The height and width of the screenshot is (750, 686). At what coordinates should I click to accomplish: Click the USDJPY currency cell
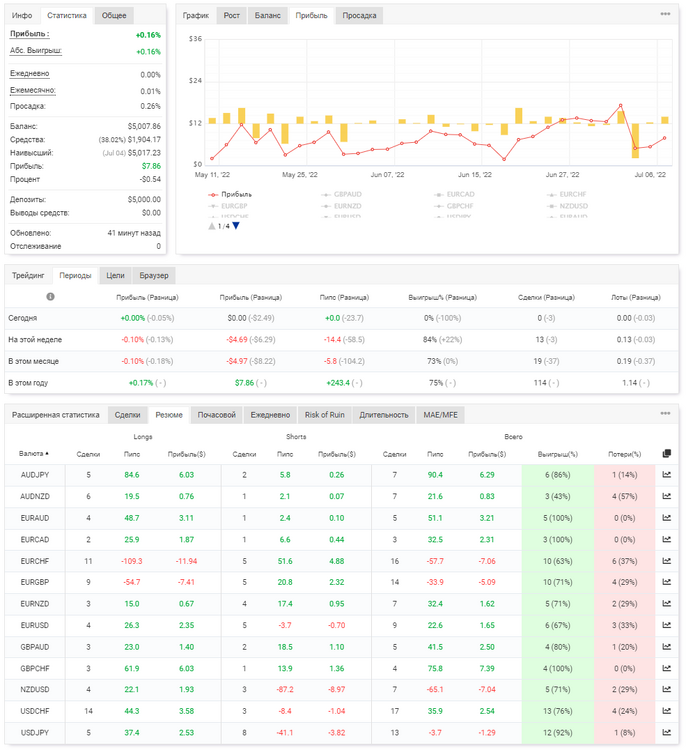(x=35, y=732)
